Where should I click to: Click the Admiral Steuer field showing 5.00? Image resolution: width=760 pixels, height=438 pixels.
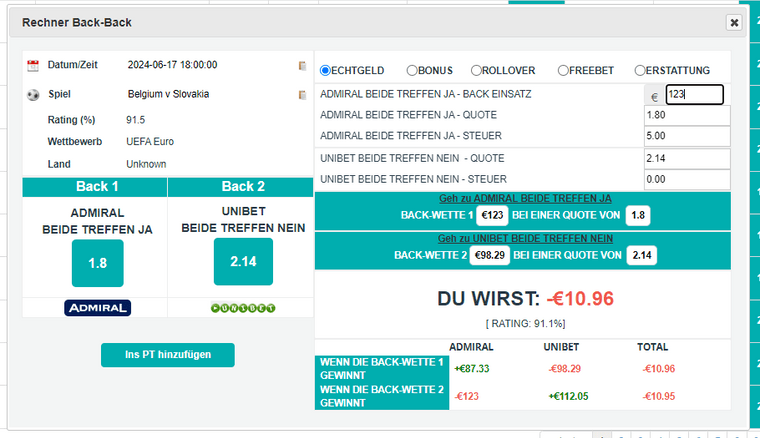pos(687,136)
